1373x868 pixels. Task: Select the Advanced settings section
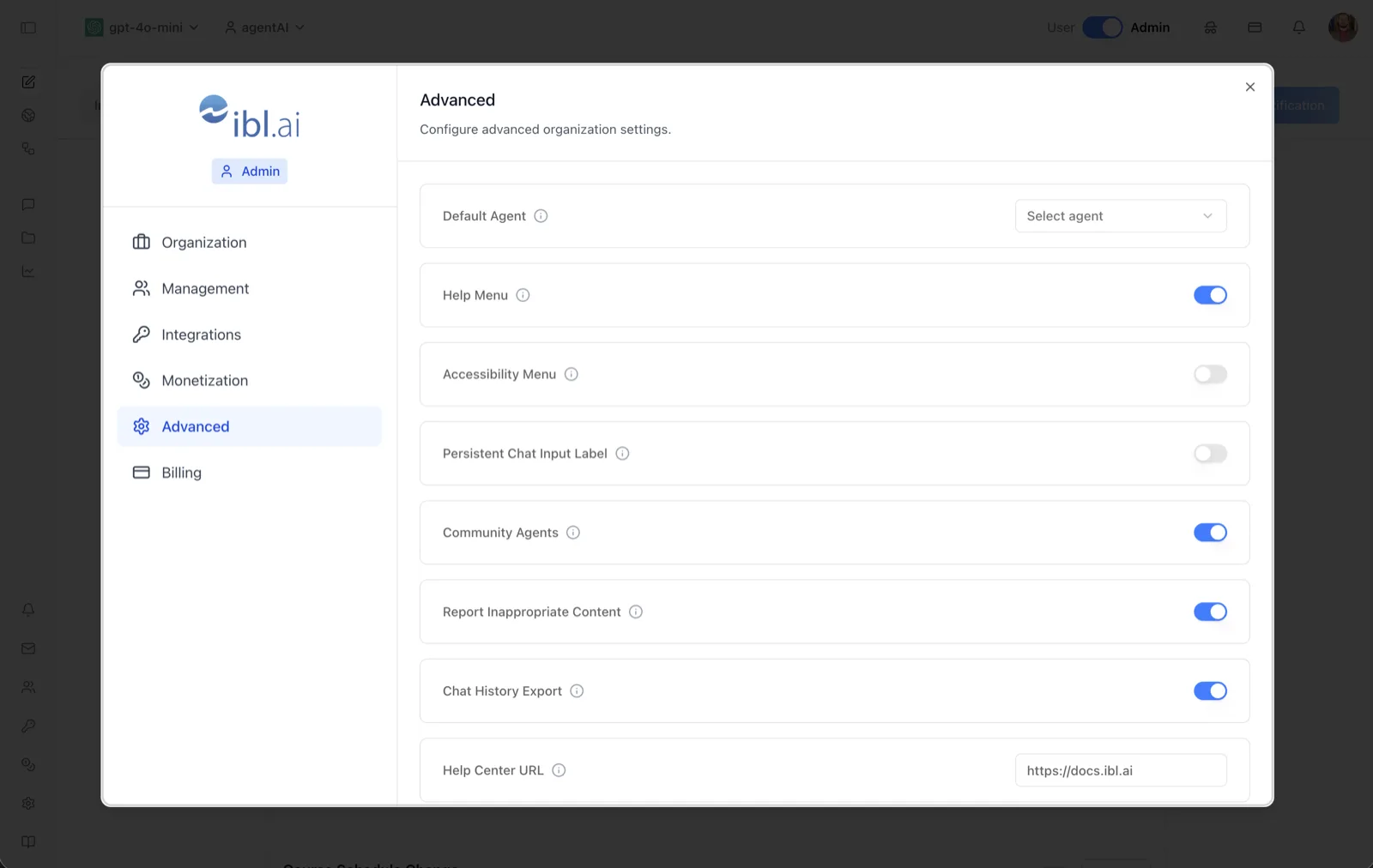249,426
